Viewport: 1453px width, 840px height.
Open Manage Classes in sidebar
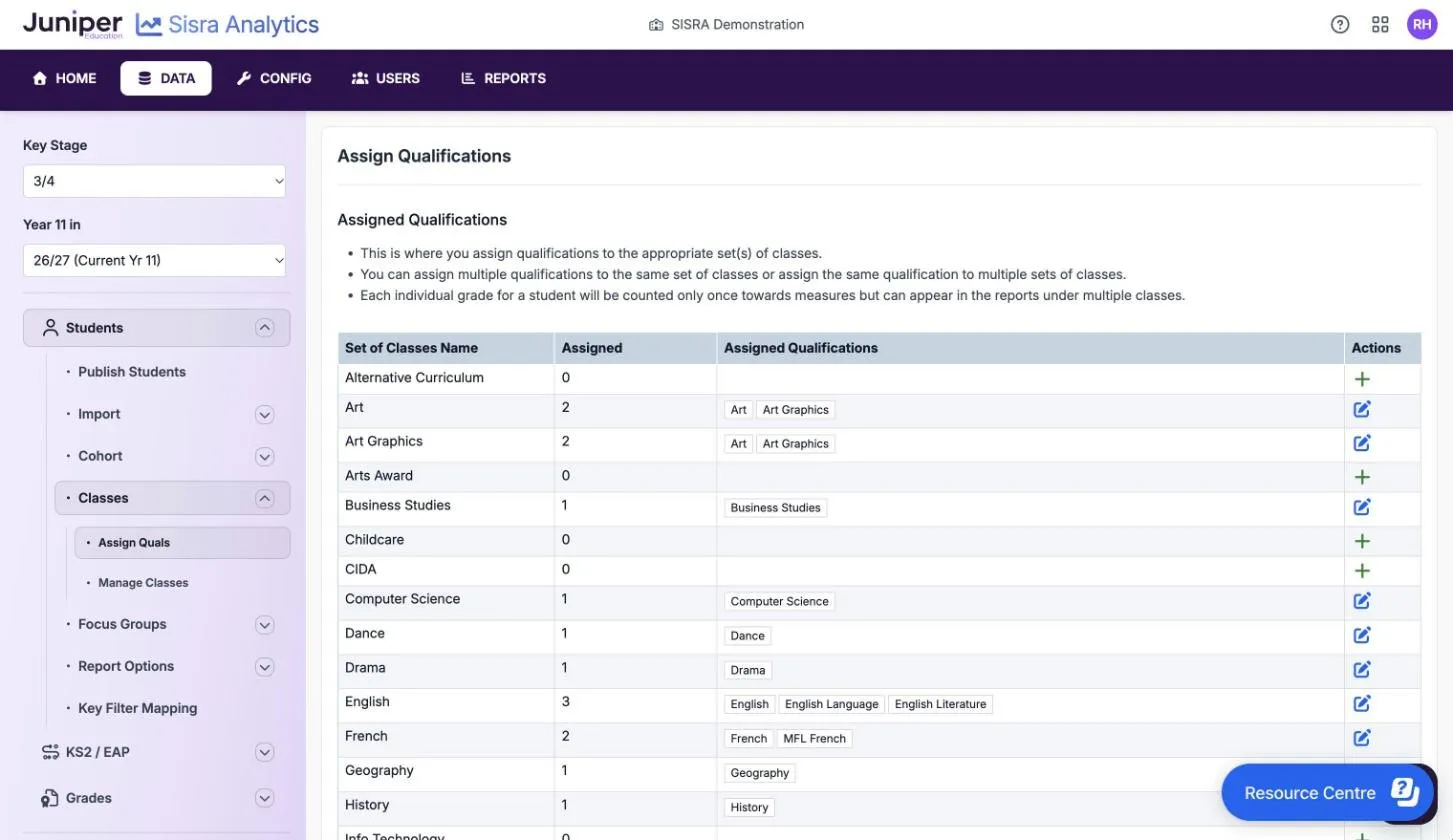pyautogui.click(x=143, y=583)
